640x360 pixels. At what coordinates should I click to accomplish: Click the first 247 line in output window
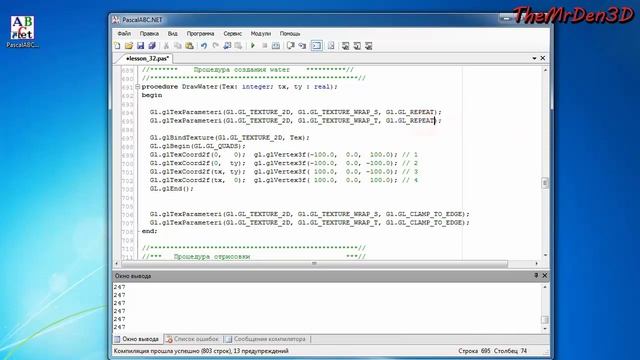point(120,287)
